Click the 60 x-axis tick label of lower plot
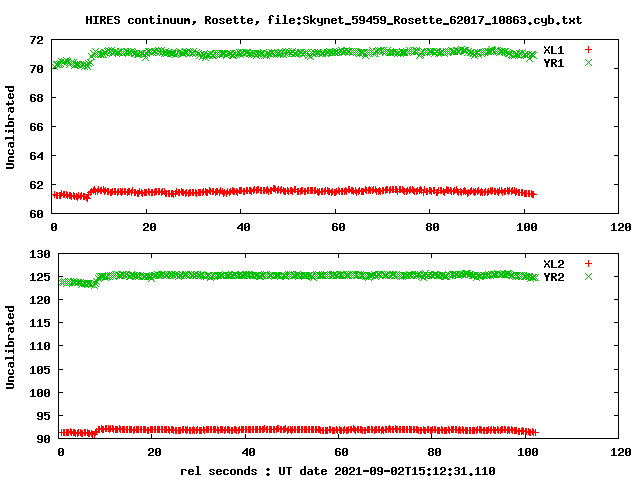Screen dimensions: 640x480 point(342,452)
